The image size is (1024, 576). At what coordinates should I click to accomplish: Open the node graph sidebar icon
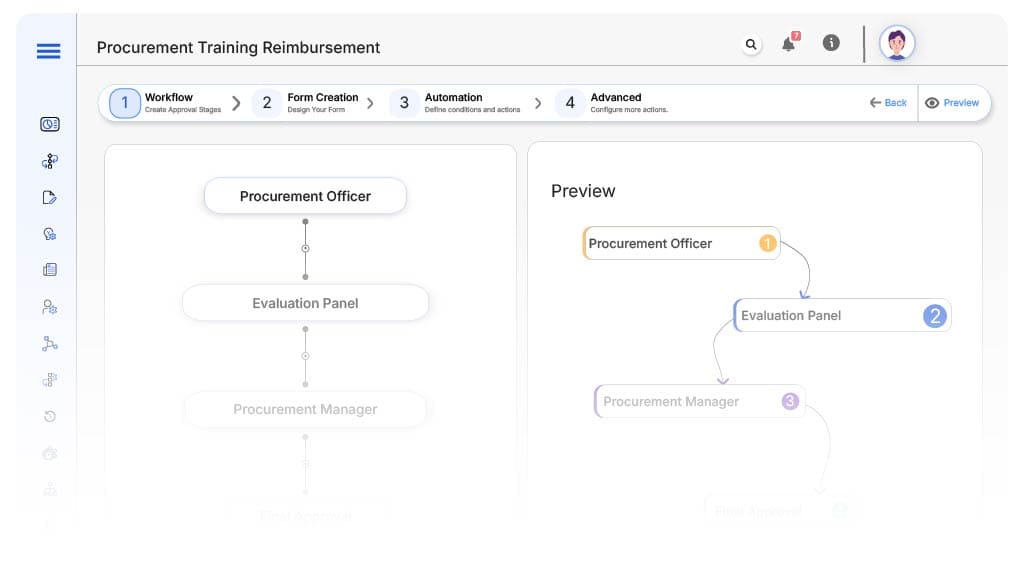(x=49, y=343)
